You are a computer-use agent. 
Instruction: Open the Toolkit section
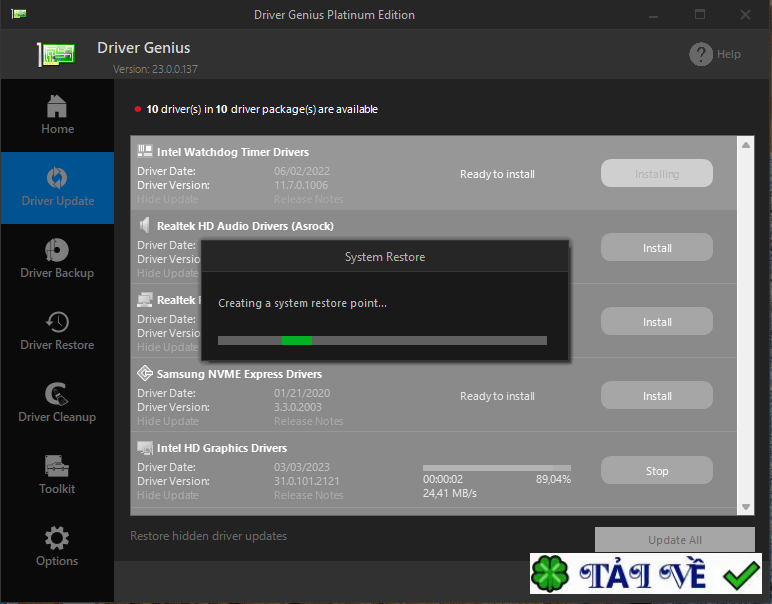point(57,466)
